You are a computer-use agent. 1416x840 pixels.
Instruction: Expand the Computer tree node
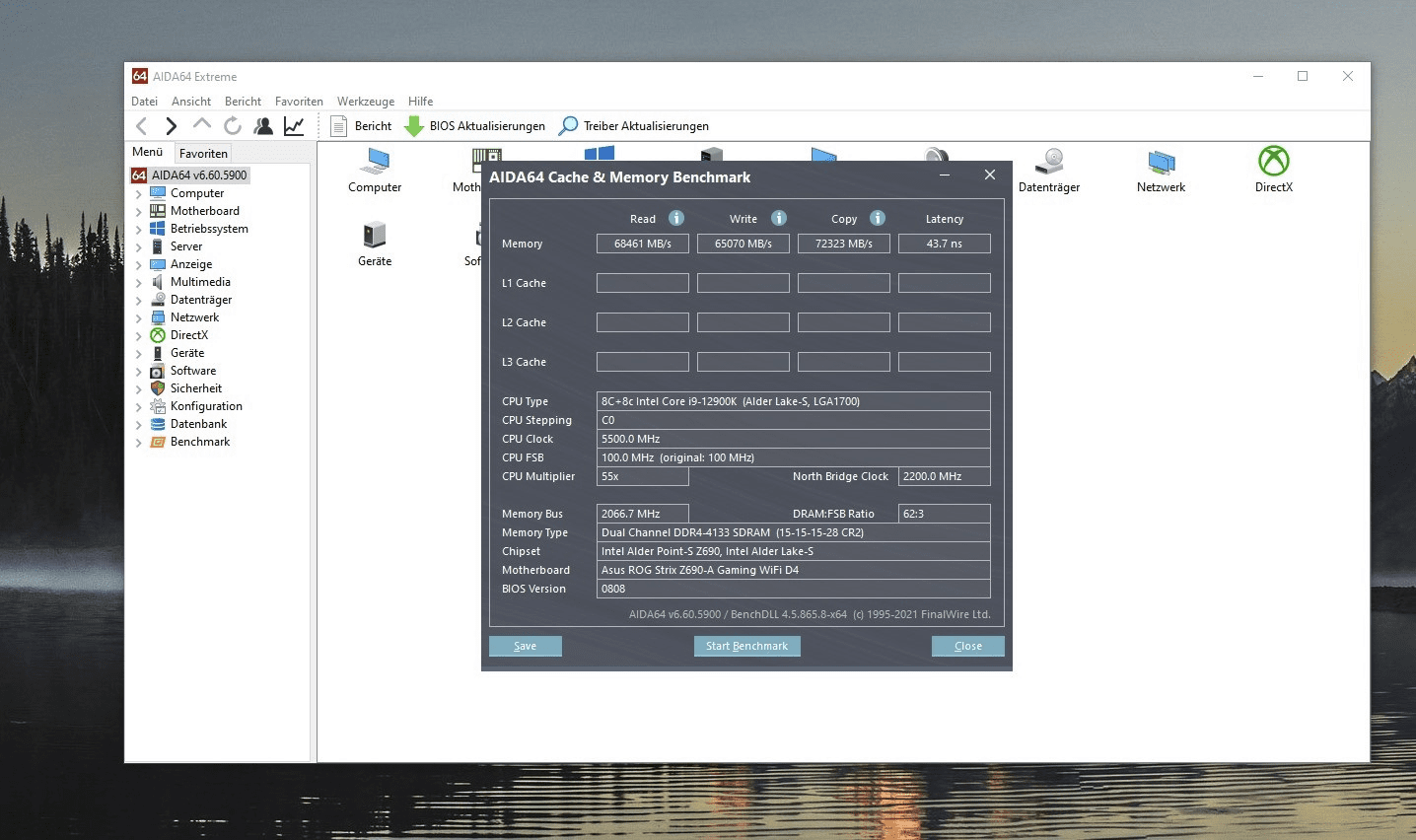138,194
